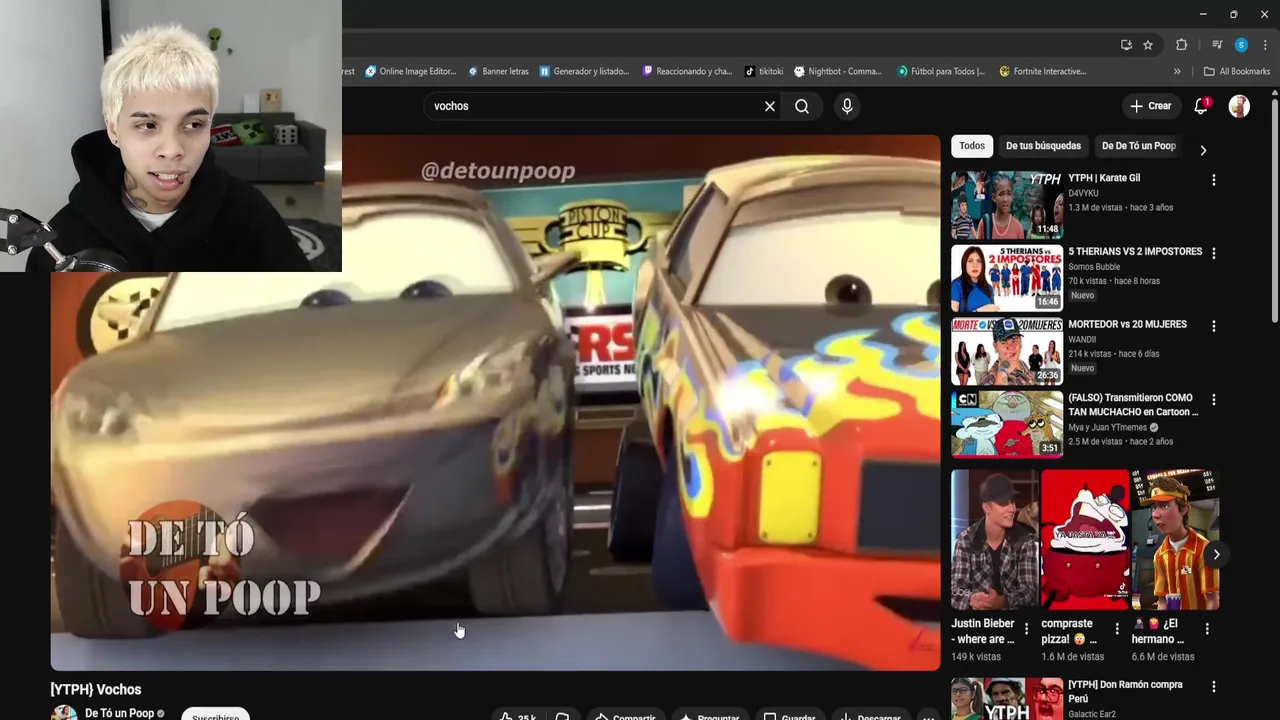Image resolution: width=1280 pixels, height=720 pixels.
Task: Click the search magnifier button
Action: [802, 106]
